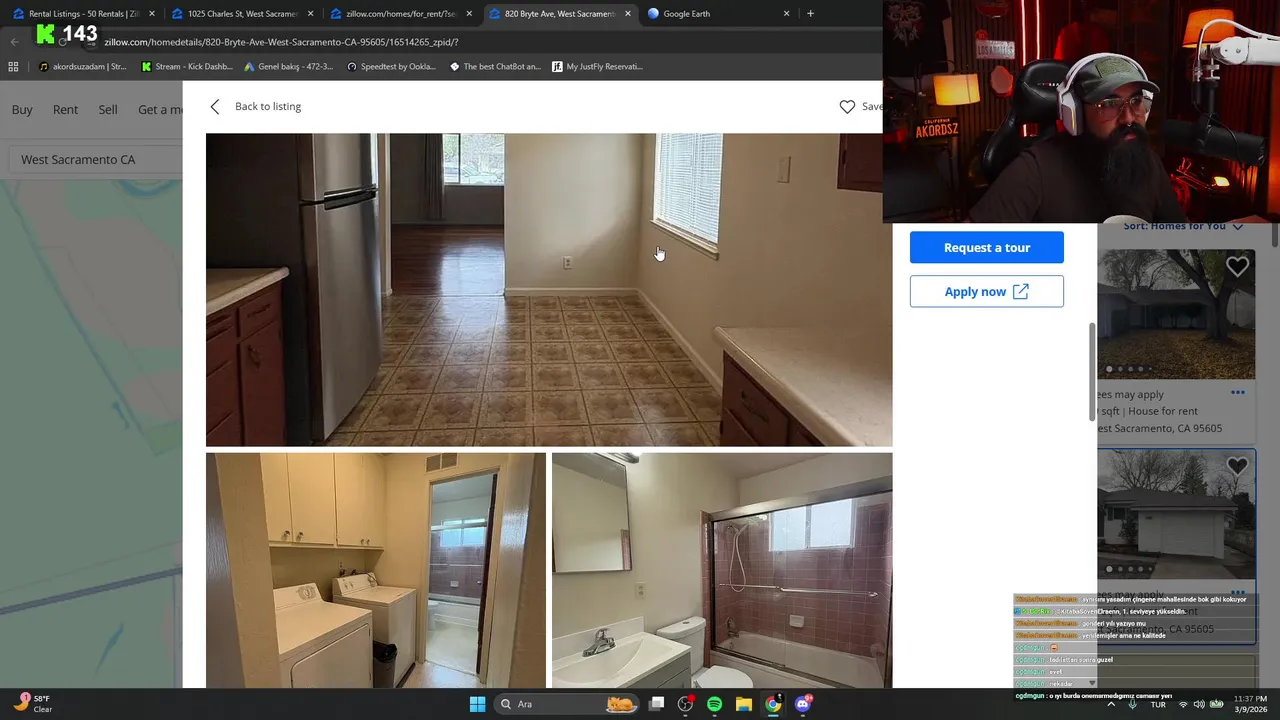Click the 'West Sacramento, CA 95605' card address
The width and height of the screenshot is (1280, 720).
coord(1160,428)
